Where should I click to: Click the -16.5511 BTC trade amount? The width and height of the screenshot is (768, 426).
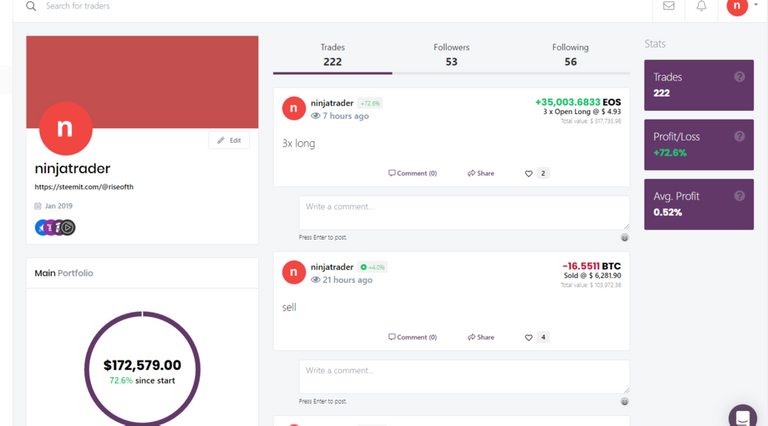[x=591, y=266]
